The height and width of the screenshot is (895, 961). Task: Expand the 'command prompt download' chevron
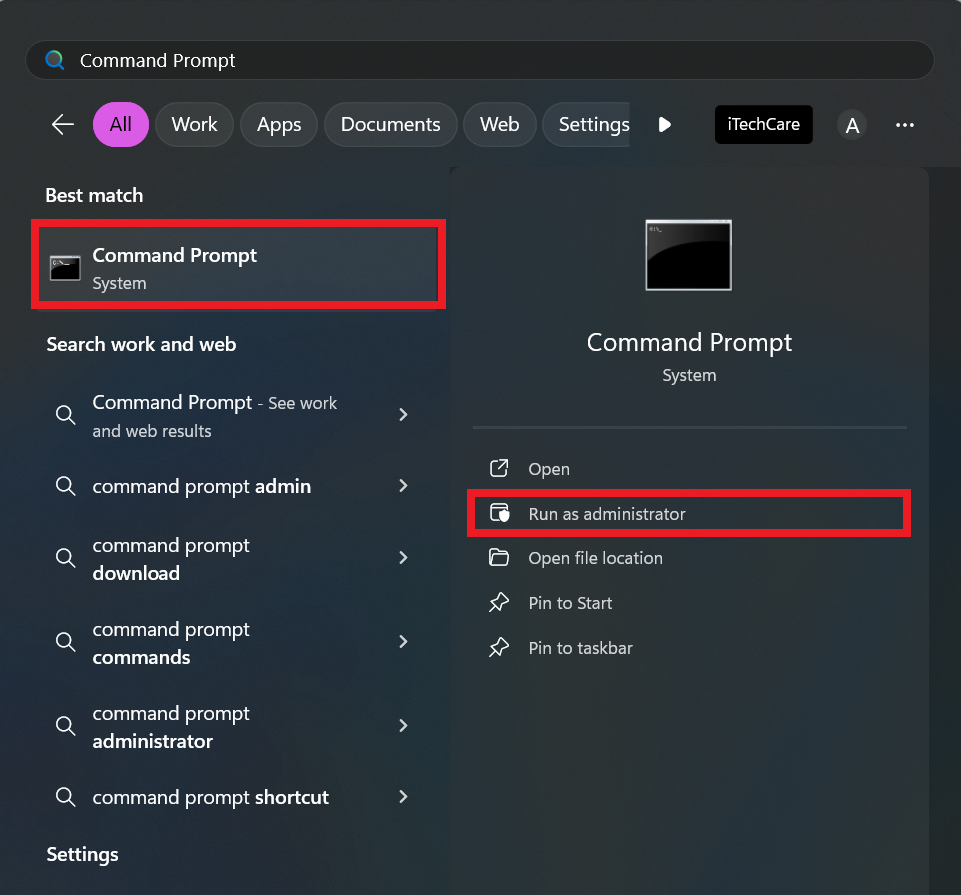[403, 558]
